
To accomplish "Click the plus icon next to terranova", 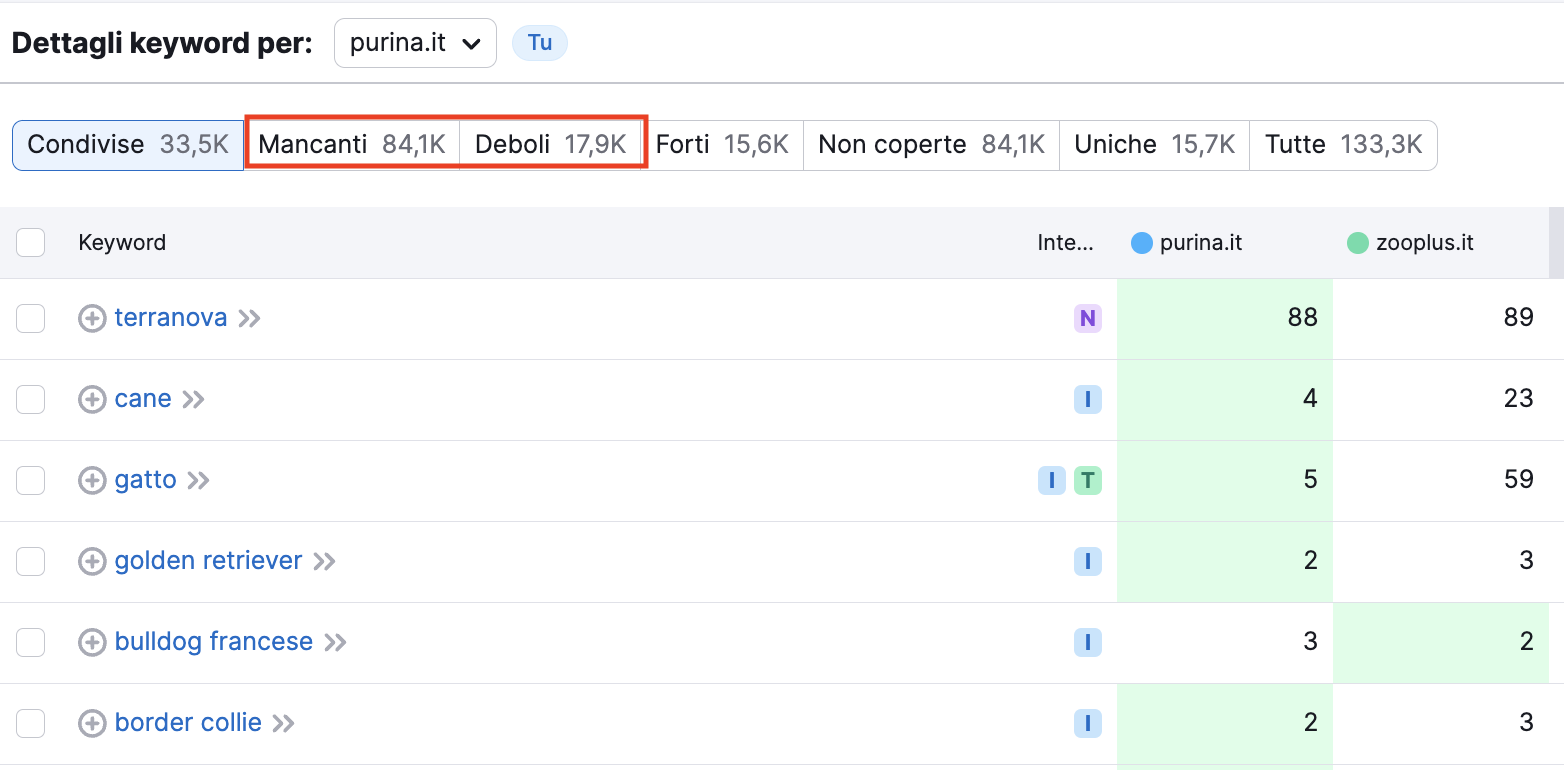I will click(x=92, y=318).
